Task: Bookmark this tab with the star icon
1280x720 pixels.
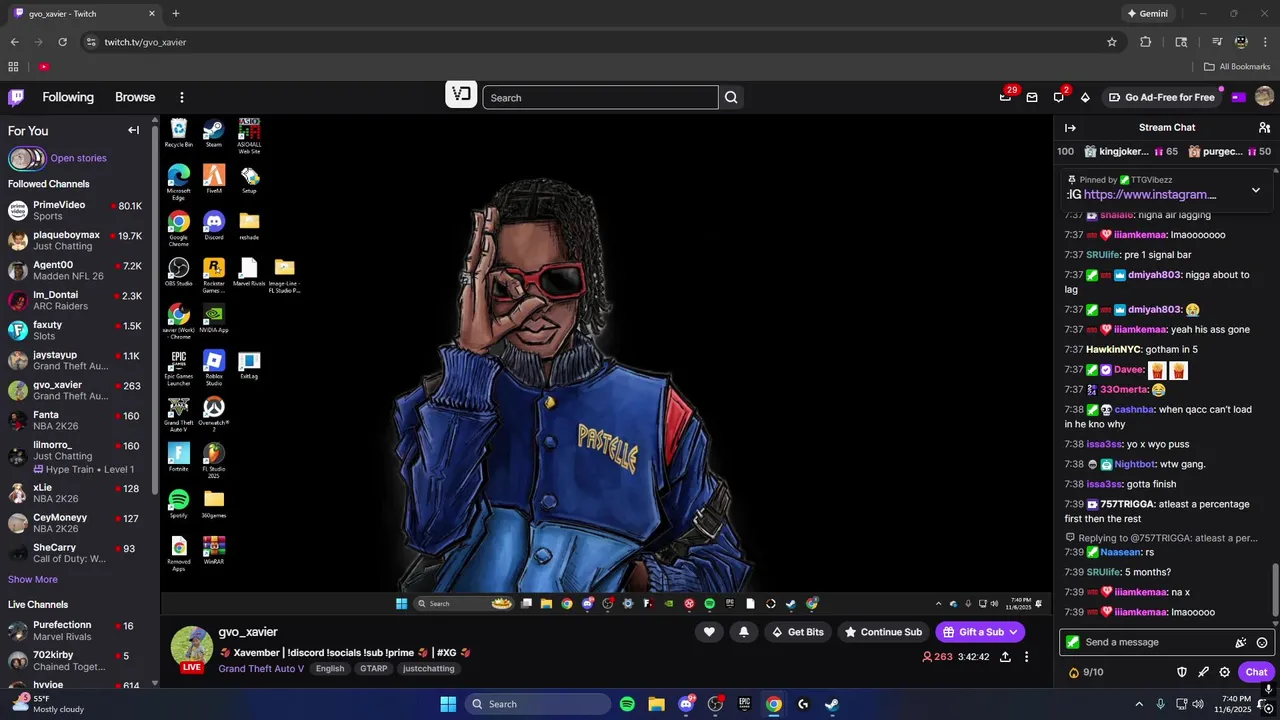Action: (x=1112, y=42)
